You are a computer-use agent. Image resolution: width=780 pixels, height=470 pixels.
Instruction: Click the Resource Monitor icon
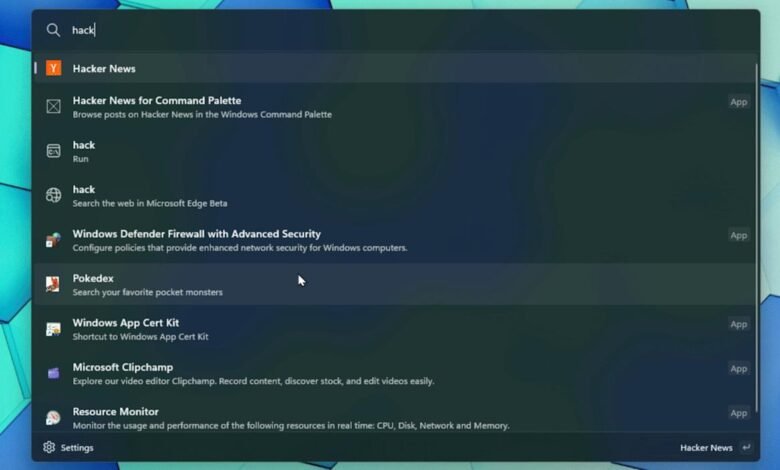[53, 417]
